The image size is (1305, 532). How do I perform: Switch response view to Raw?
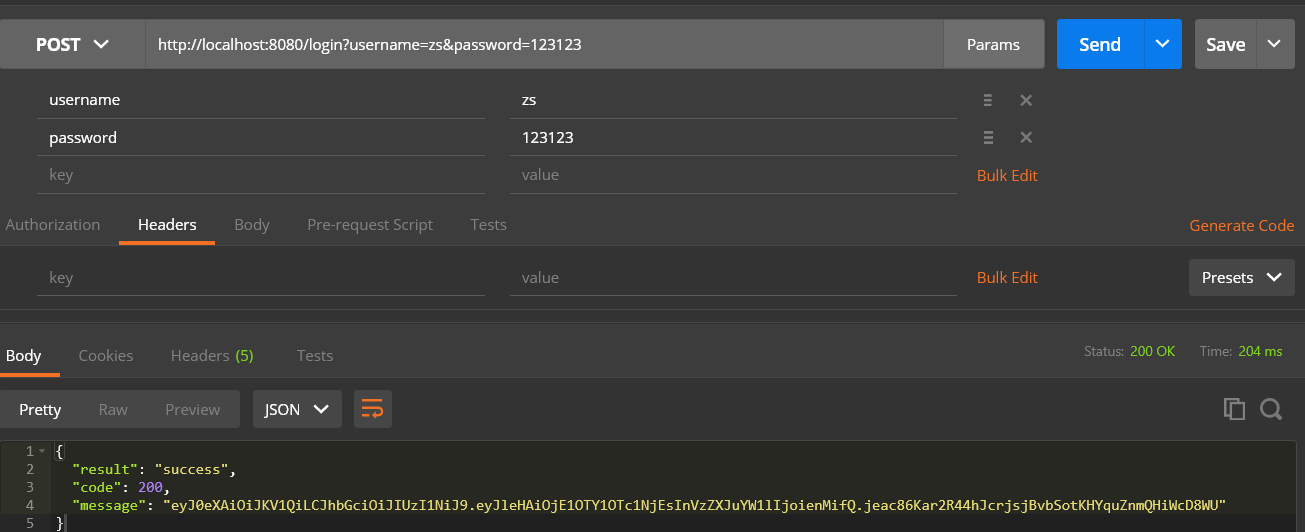(113, 409)
